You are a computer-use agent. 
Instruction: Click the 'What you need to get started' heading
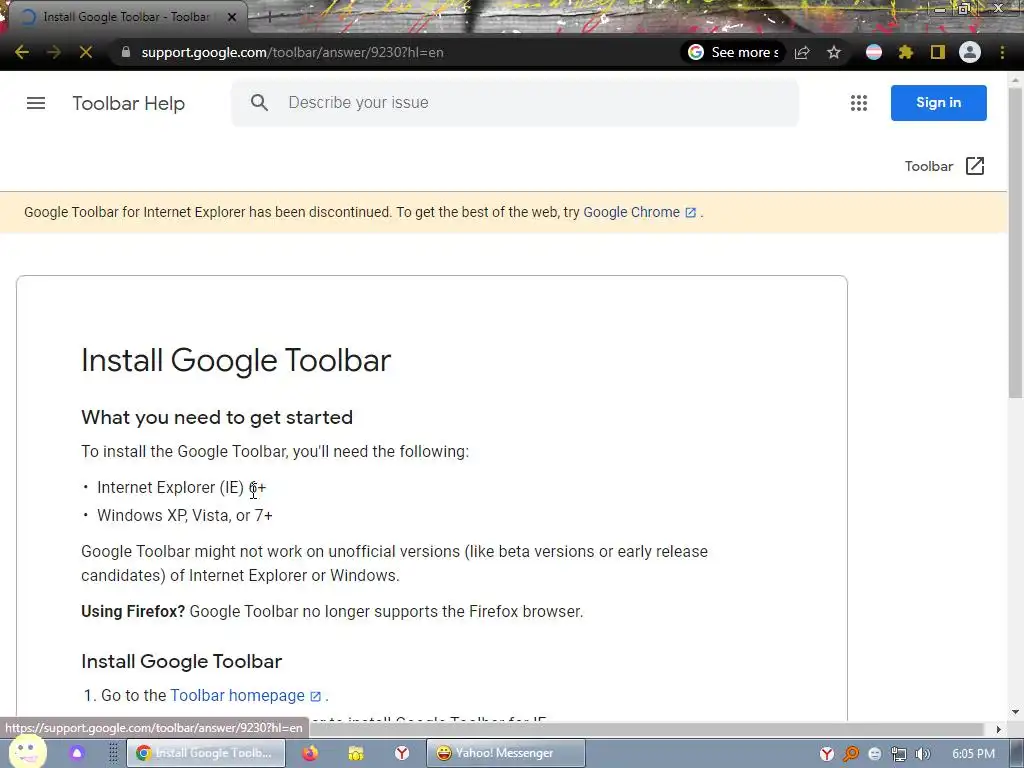pyautogui.click(x=217, y=417)
